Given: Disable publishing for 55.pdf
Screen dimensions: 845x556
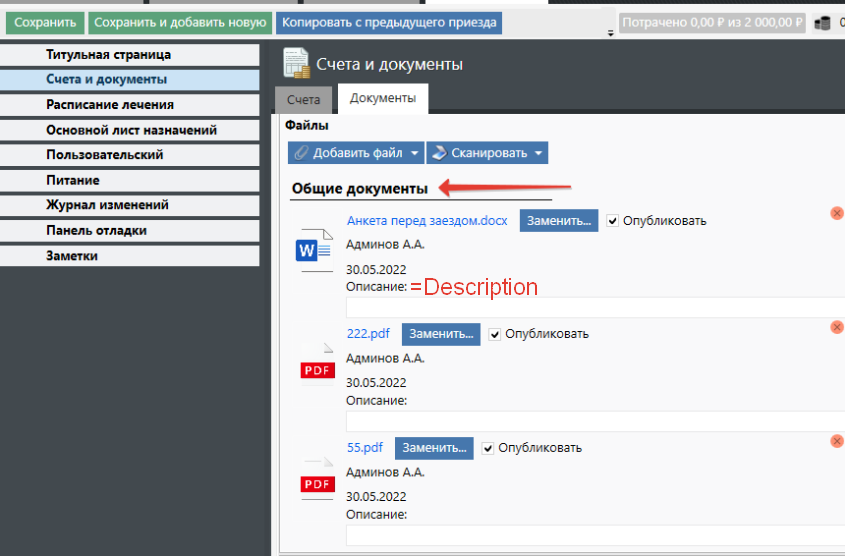Looking at the screenshot, I should click(x=488, y=448).
